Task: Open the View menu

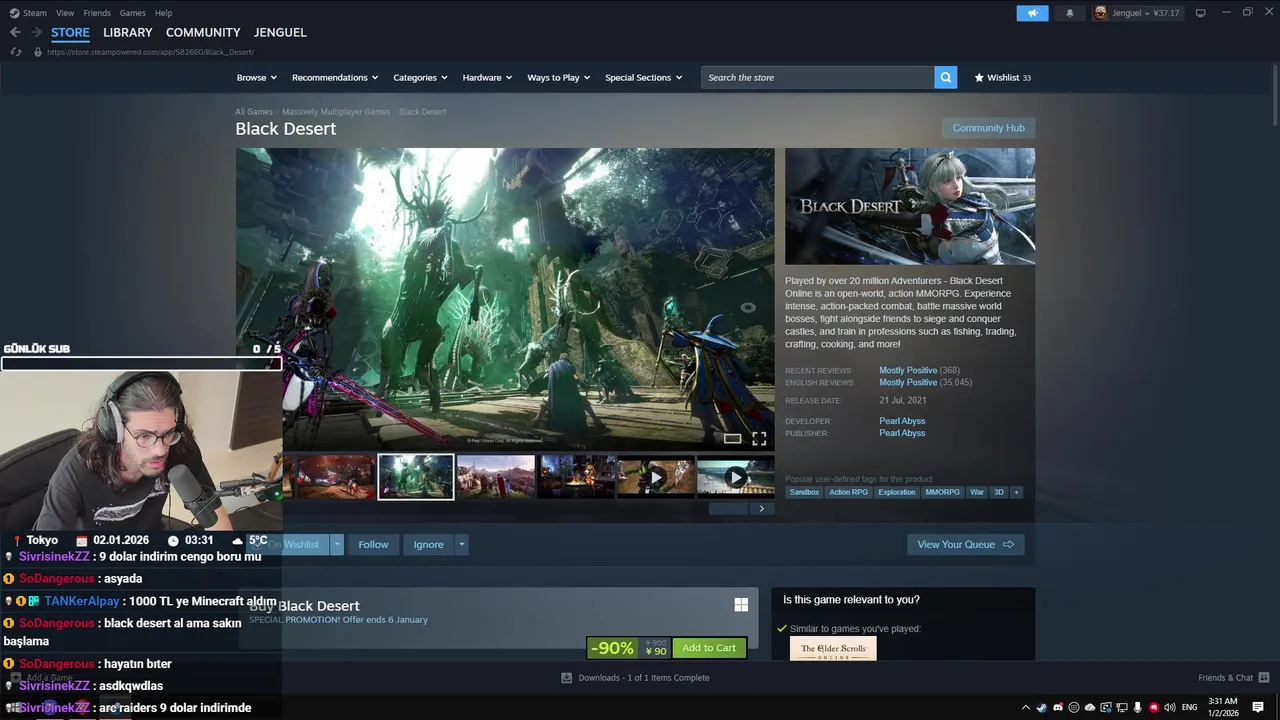Action: [x=65, y=13]
